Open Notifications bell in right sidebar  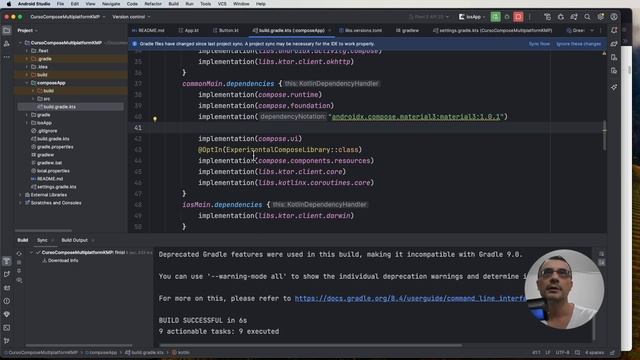tap(614, 31)
